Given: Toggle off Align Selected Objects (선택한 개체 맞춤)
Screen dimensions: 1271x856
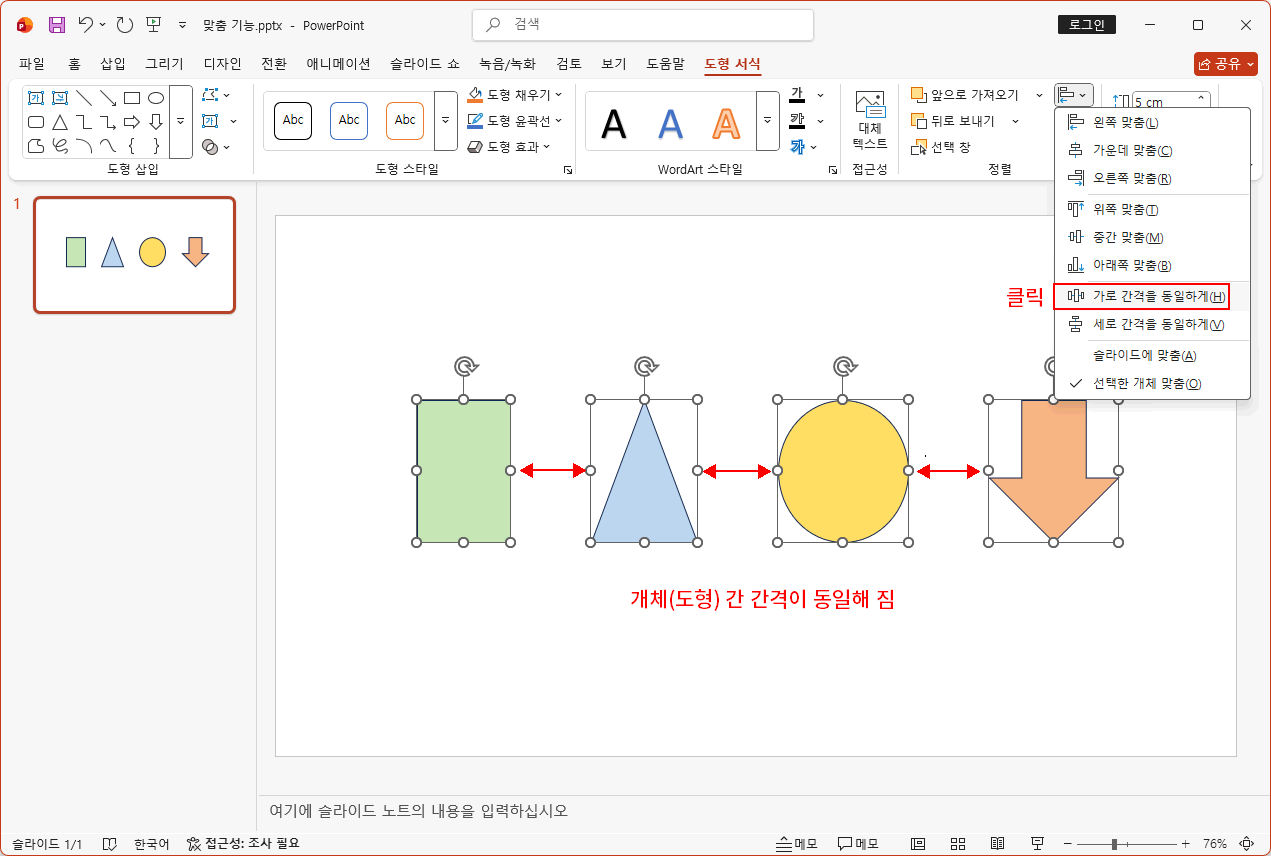Looking at the screenshot, I should coord(1150,382).
